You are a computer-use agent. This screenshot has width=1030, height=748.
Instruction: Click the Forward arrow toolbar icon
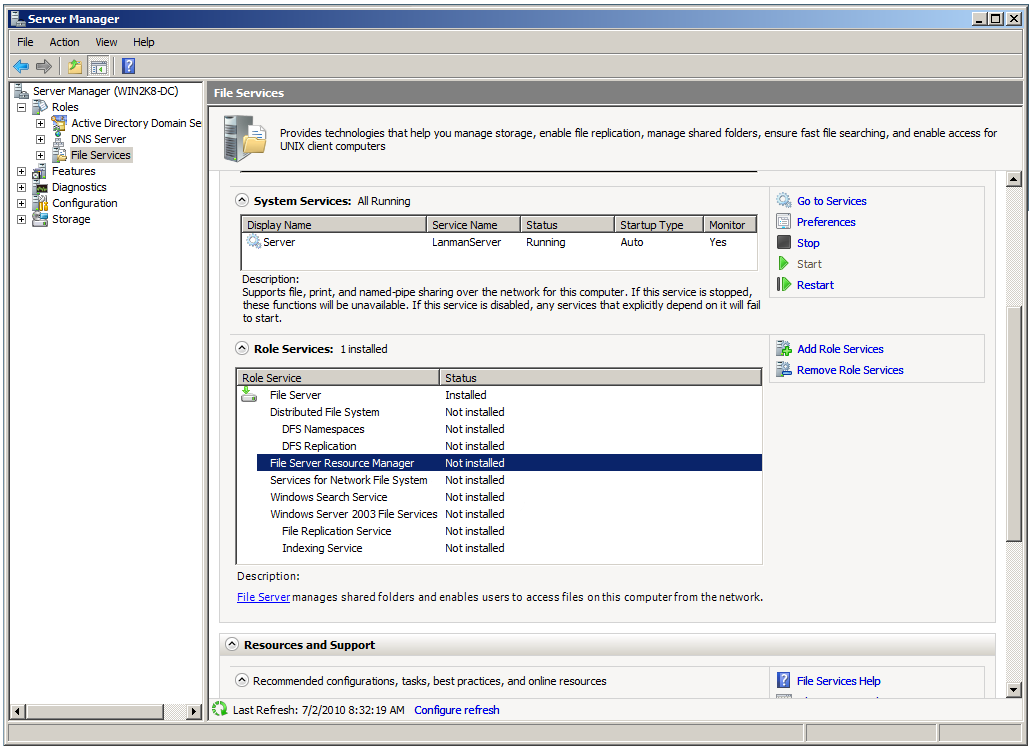point(44,66)
